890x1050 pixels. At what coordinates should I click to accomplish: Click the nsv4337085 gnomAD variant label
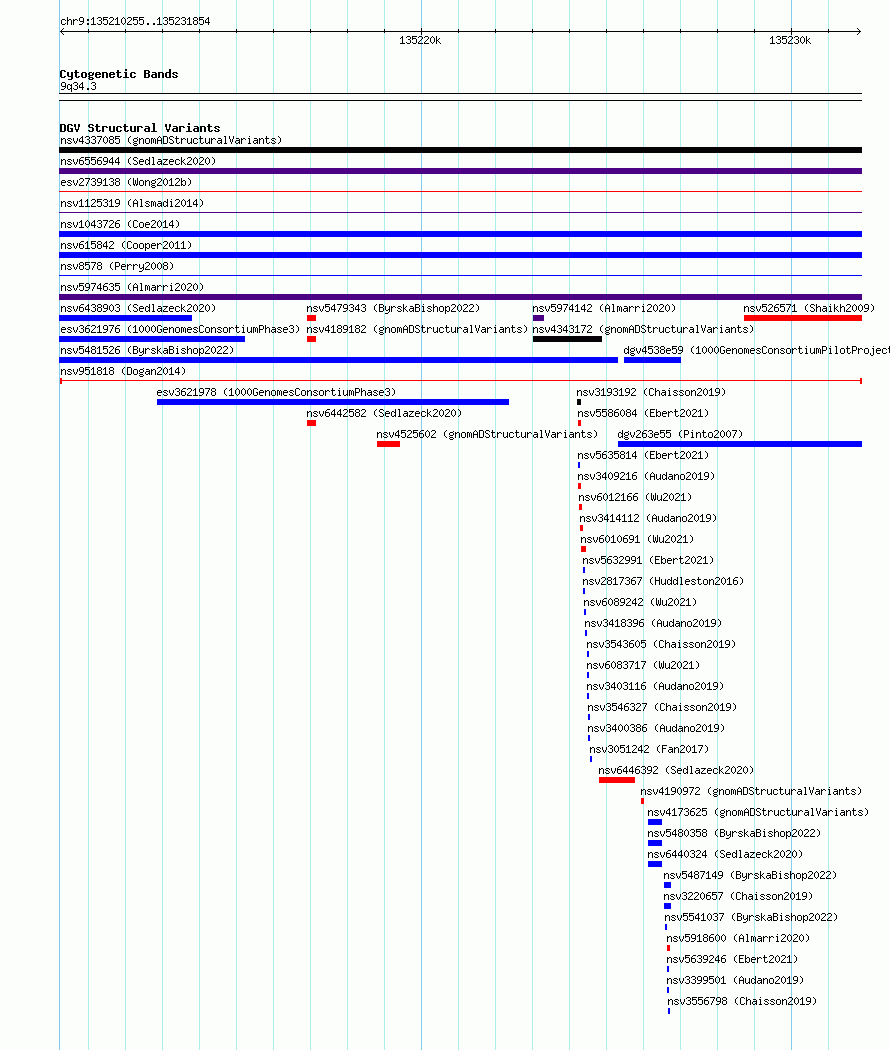coord(171,141)
